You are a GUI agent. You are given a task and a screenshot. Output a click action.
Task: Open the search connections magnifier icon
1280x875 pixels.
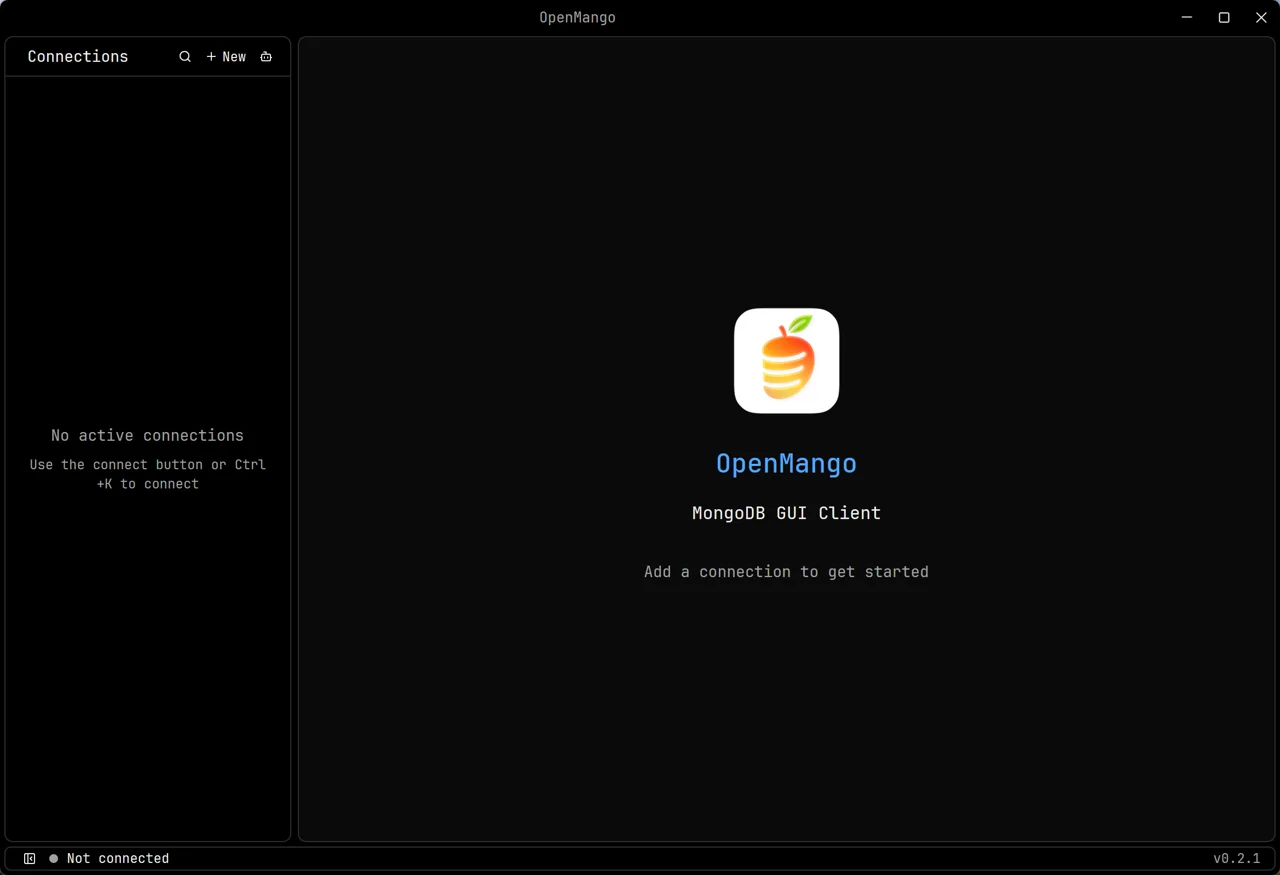pos(185,57)
